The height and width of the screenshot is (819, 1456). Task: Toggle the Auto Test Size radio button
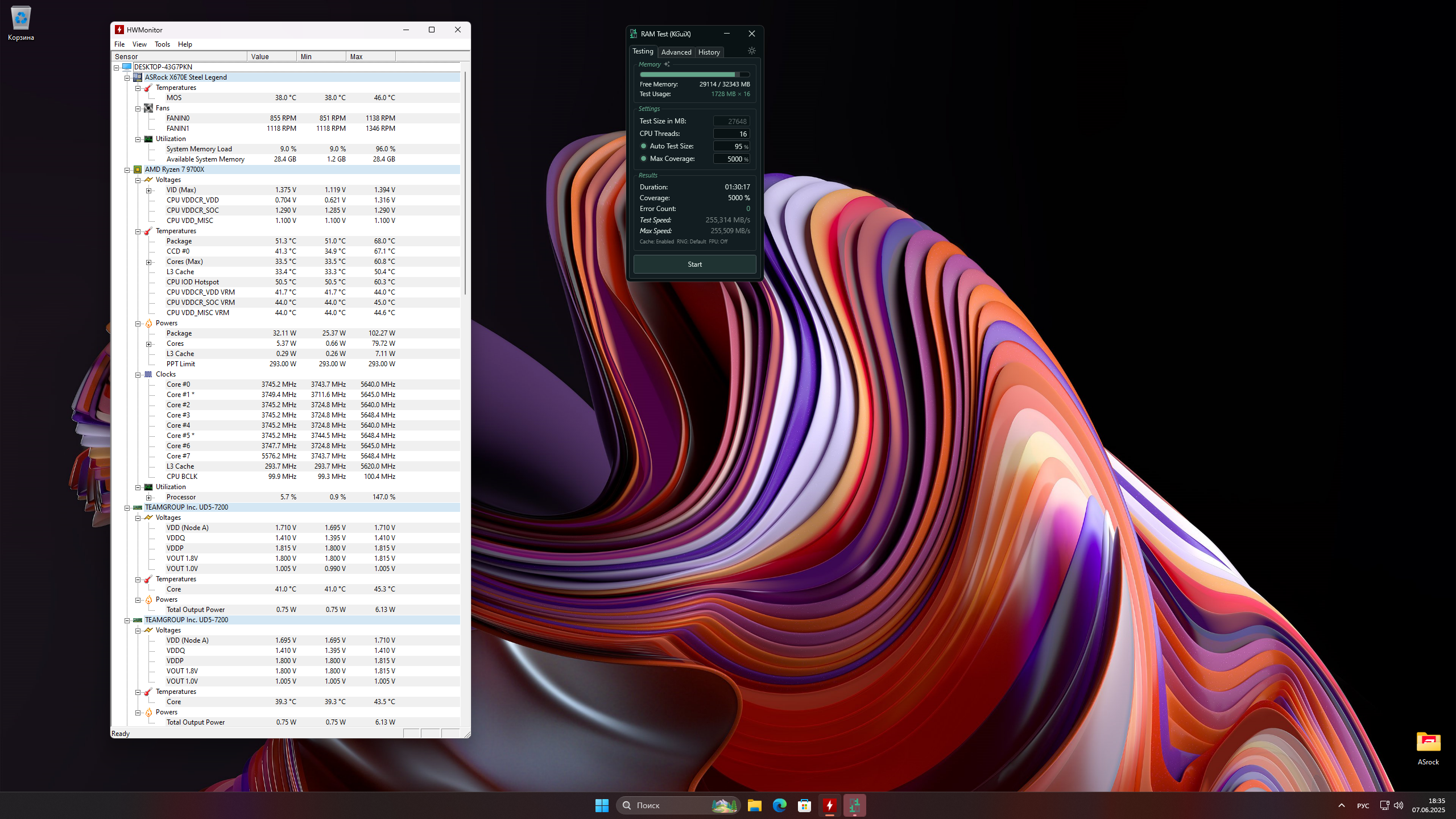click(643, 146)
